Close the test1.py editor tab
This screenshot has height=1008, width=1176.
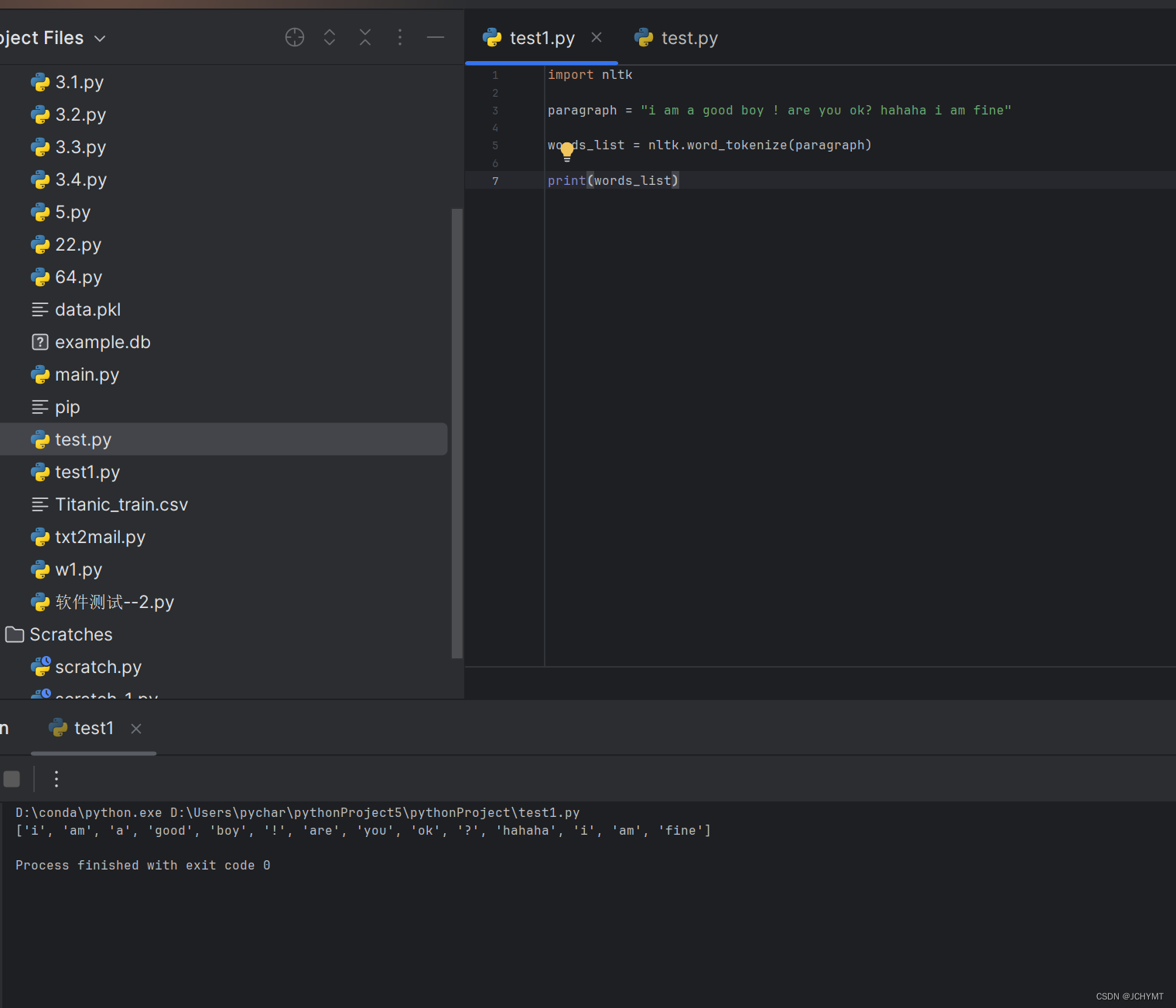click(597, 36)
